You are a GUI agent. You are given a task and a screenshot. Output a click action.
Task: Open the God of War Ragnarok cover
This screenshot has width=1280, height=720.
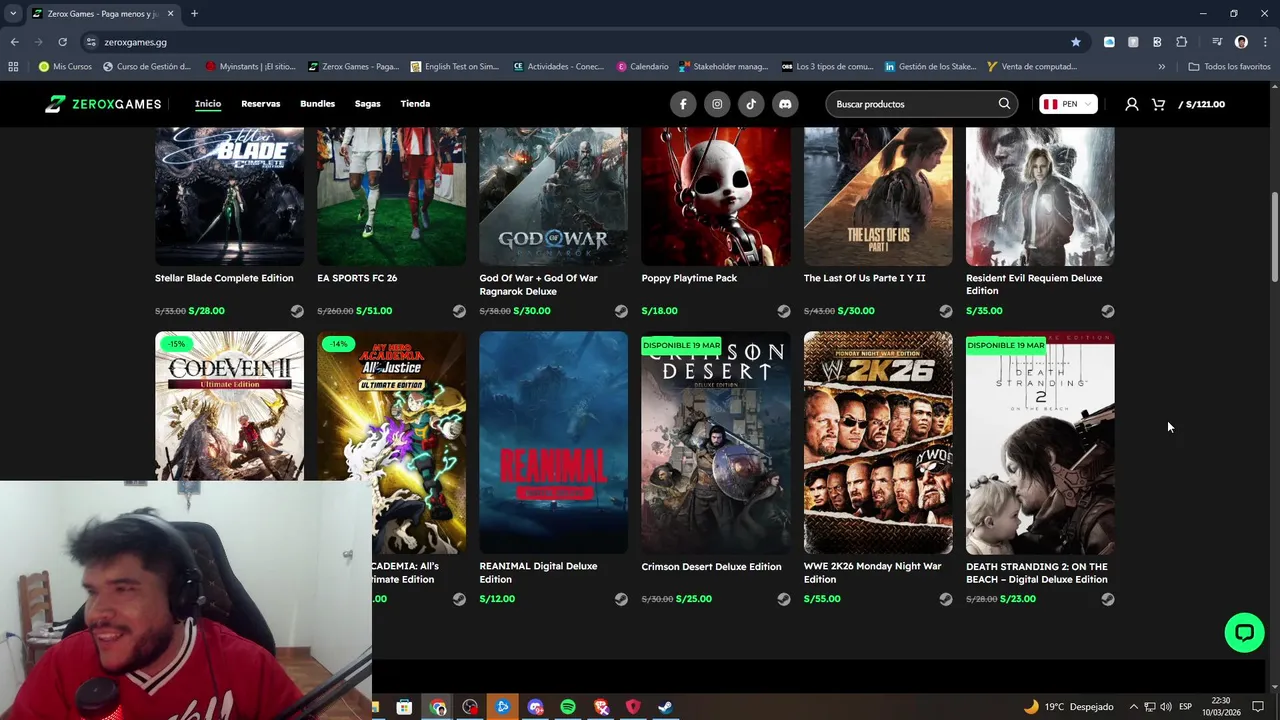tap(553, 196)
